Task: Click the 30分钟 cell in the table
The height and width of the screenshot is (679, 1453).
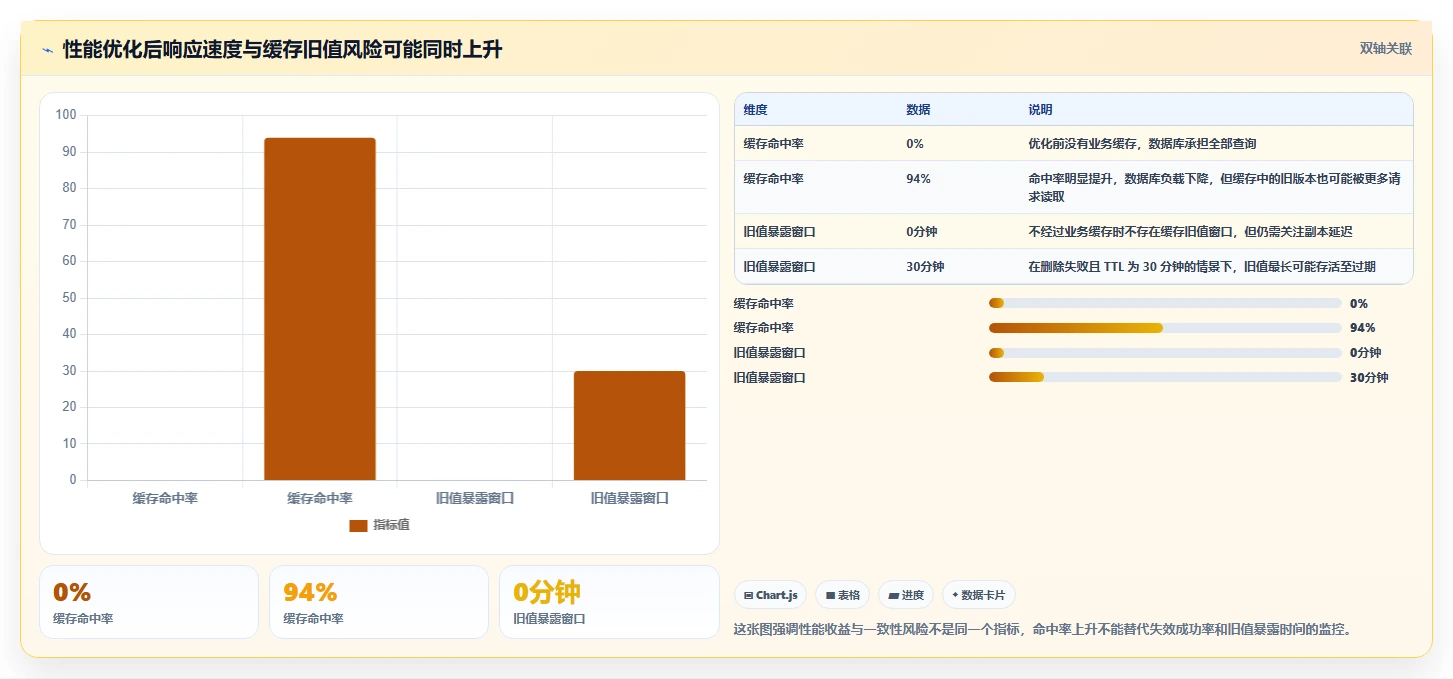Action: pyautogui.click(x=925, y=267)
